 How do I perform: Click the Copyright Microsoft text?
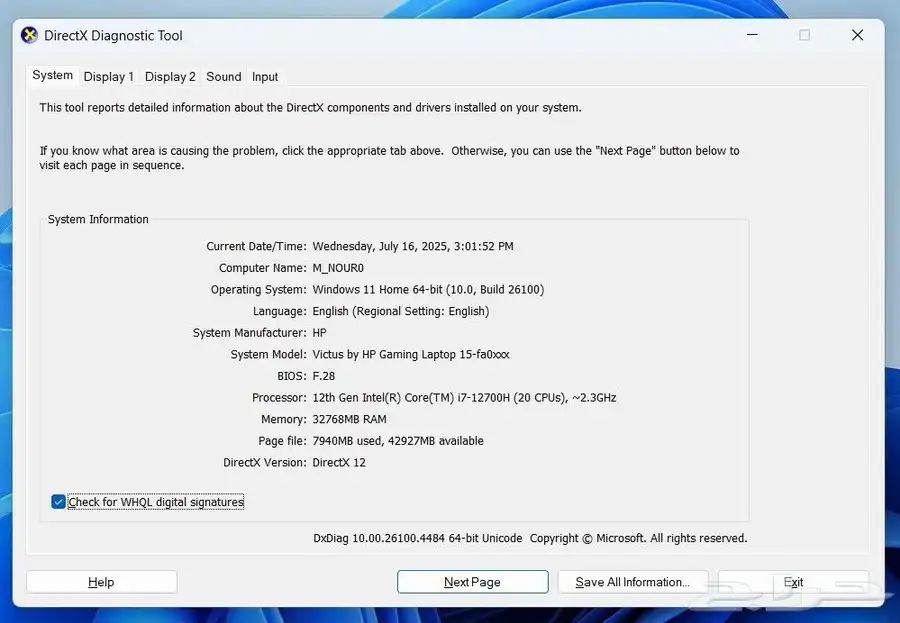pyautogui.click(x=638, y=538)
